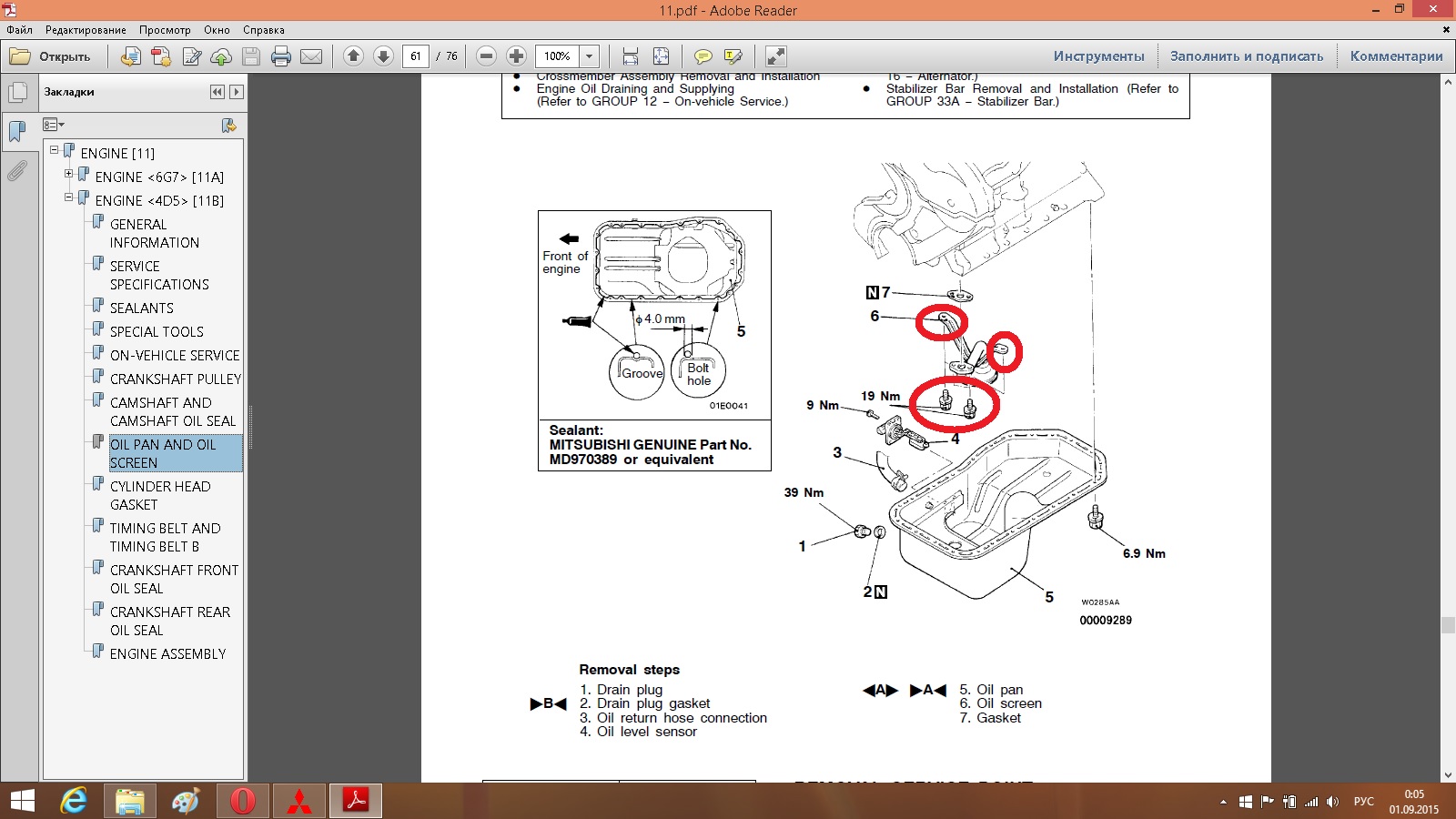The height and width of the screenshot is (819, 1456).
Task: Open the Окно menu
Action: tap(217, 30)
